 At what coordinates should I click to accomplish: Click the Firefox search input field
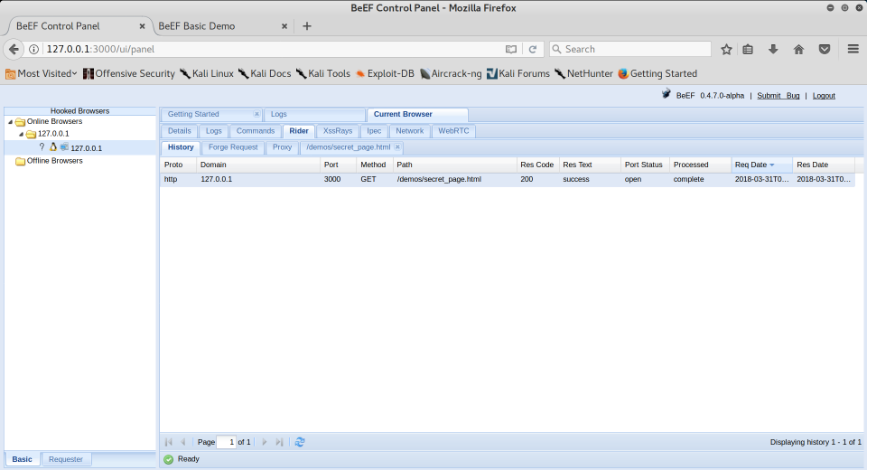(x=630, y=49)
